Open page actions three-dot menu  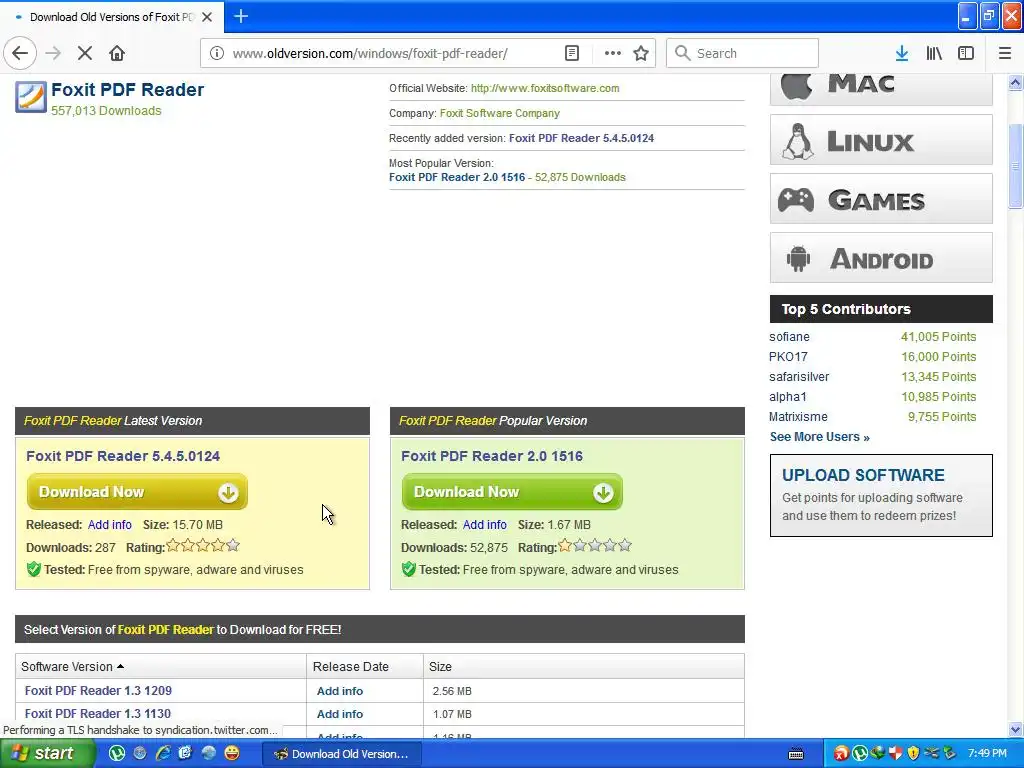click(613, 53)
